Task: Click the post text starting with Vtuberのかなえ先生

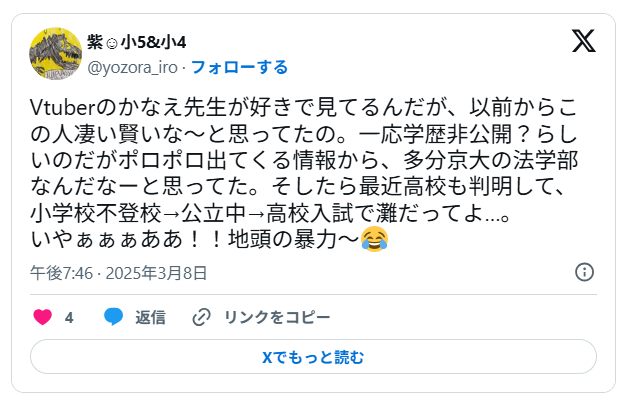Action: coord(304,173)
